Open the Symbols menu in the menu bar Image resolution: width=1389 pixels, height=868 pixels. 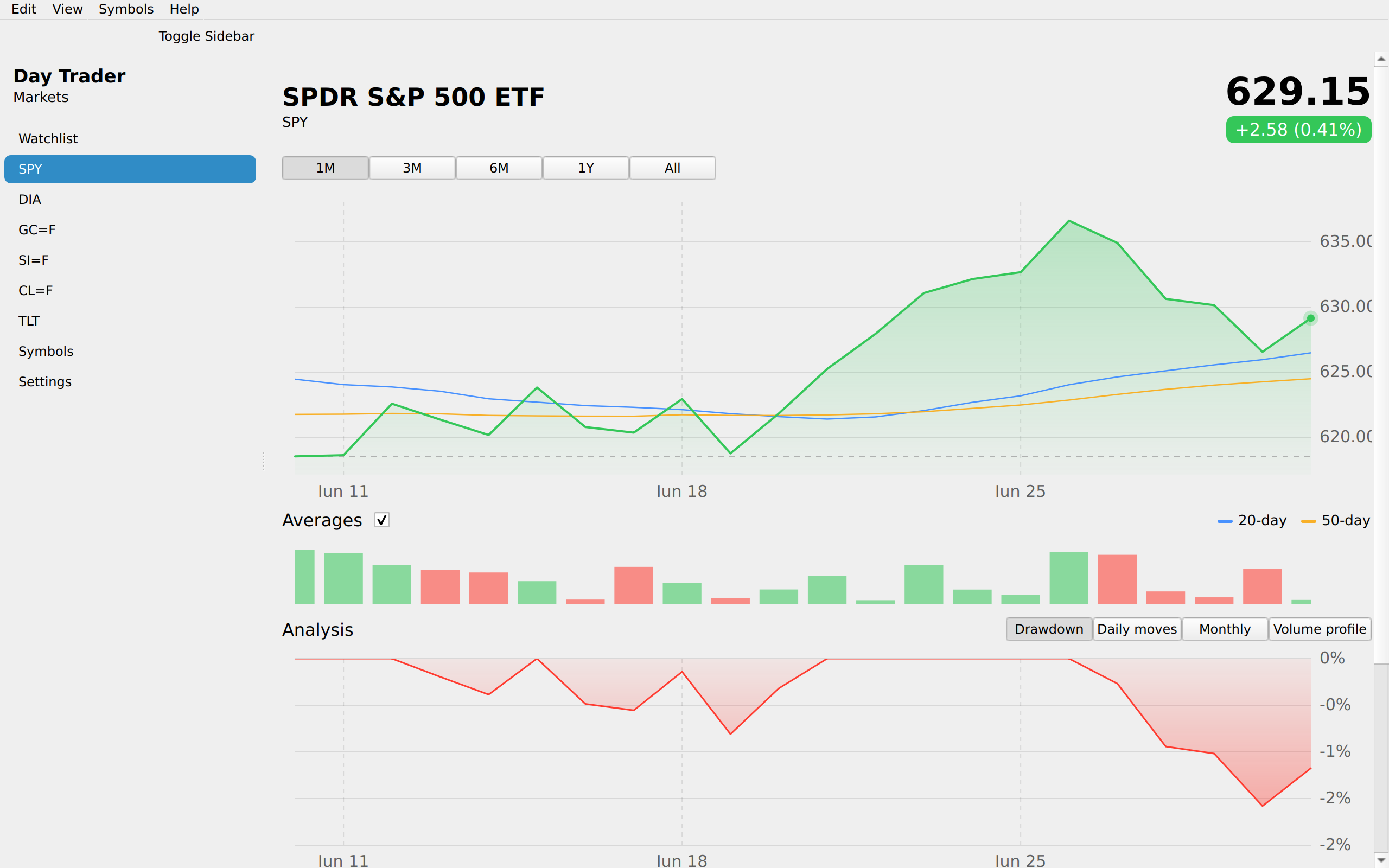click(x=126, y=9)
